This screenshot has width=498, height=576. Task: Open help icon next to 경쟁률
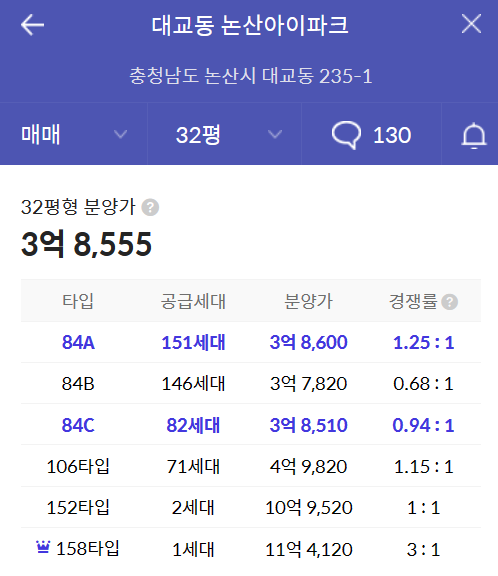point(450,302)
